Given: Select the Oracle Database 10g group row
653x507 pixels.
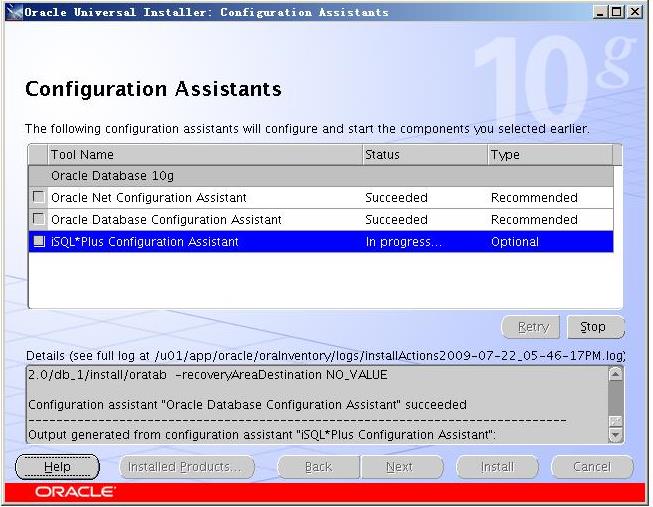Looking at the screenshot, I should 321,176.
